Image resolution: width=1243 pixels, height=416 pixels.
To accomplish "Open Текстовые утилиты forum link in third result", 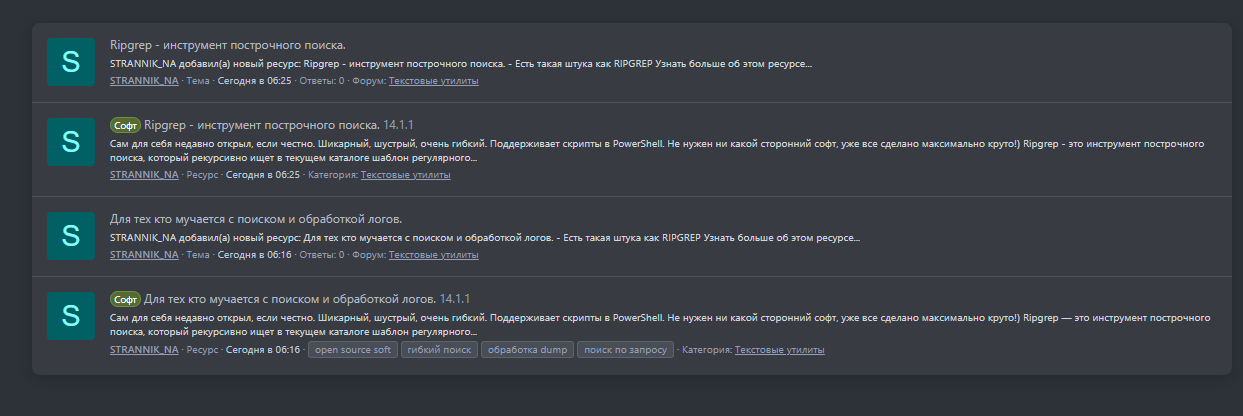I will click(434, 255).
